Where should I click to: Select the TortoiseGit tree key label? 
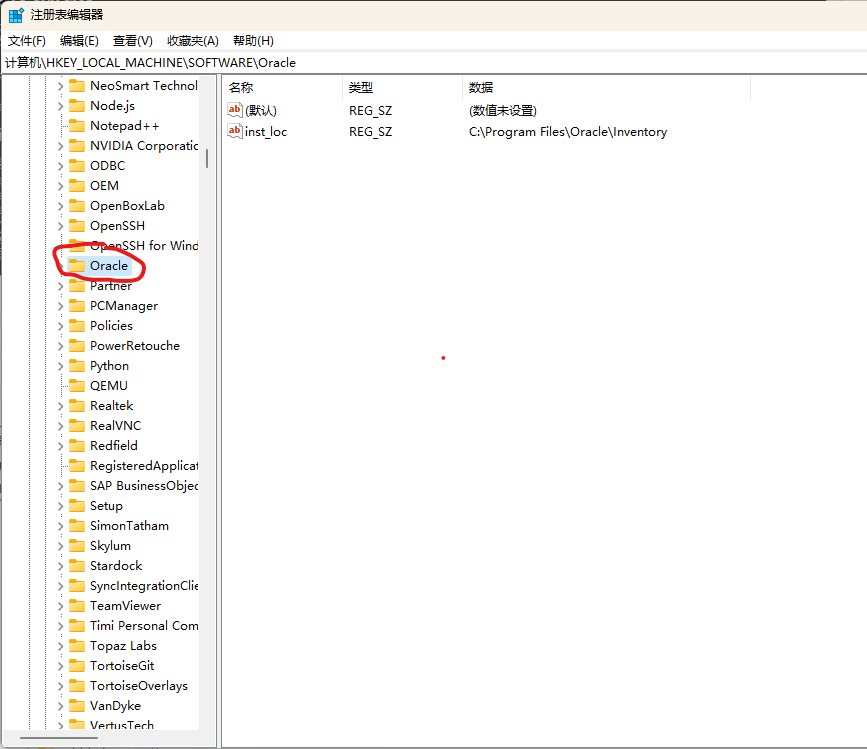click(x=122, y=666)
